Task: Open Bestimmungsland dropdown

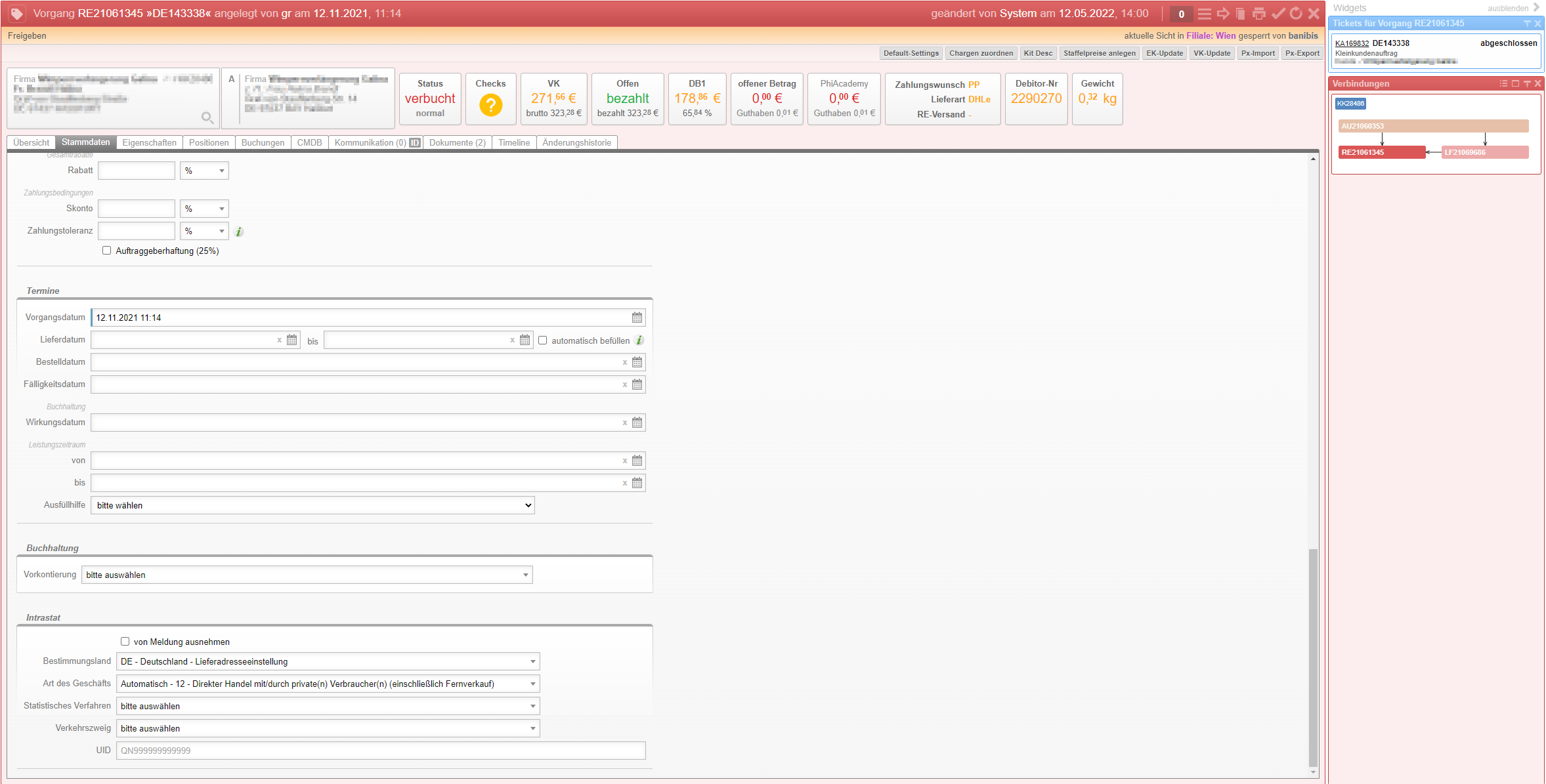Action: (328, 661)
